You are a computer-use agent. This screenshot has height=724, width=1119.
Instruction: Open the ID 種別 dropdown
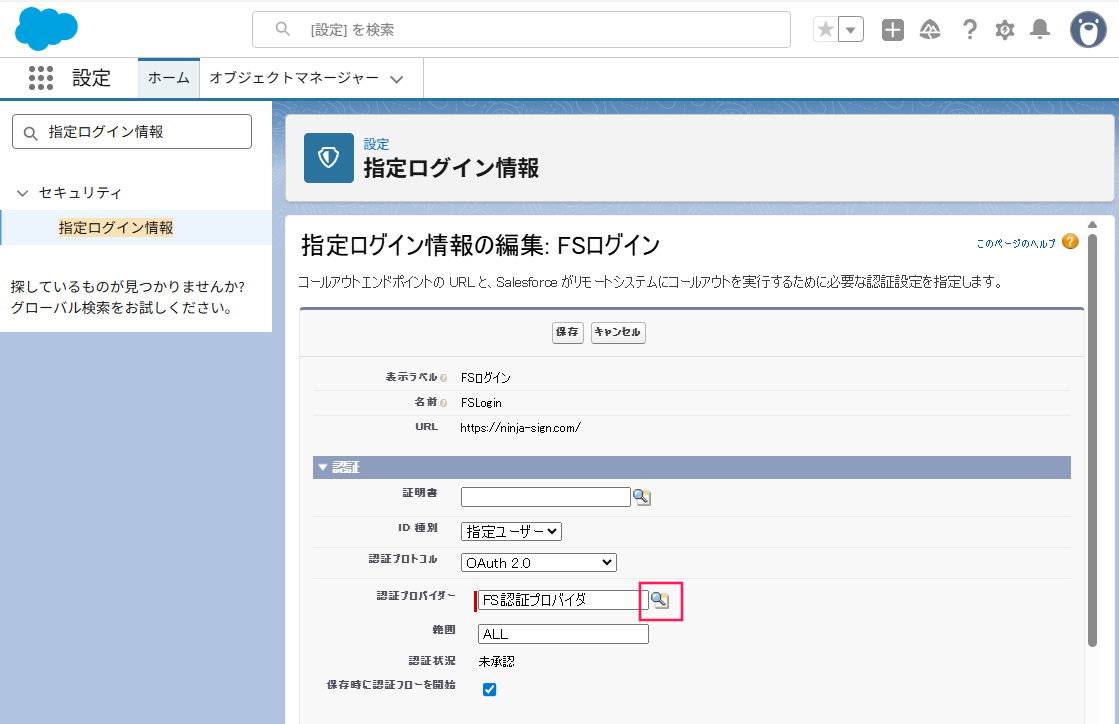click(x=511, y=531)
